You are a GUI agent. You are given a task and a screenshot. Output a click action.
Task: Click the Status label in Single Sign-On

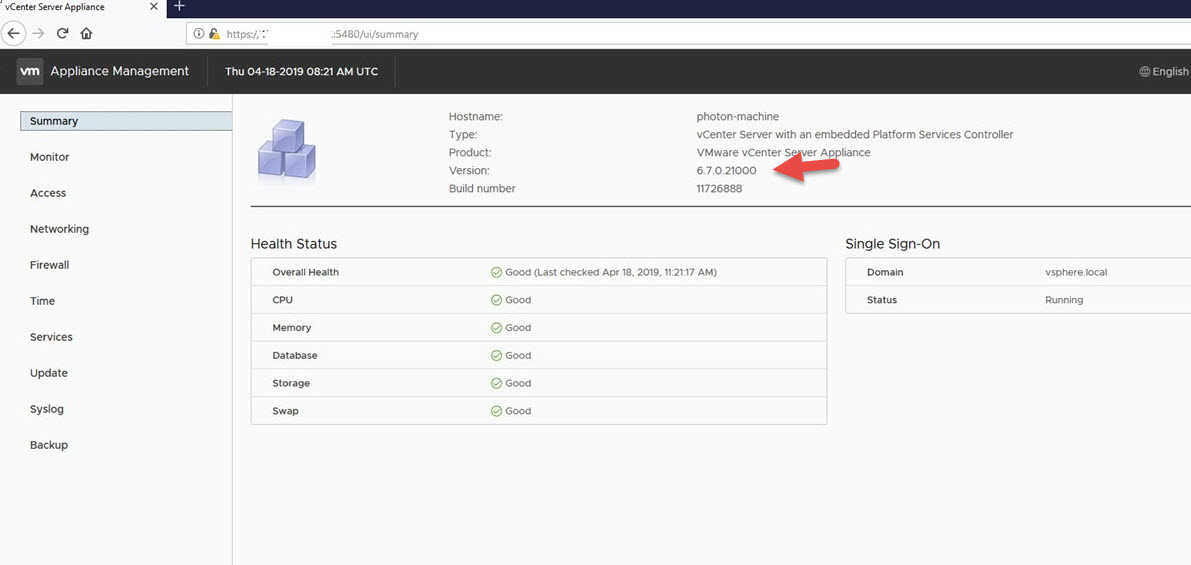point(882,300)
